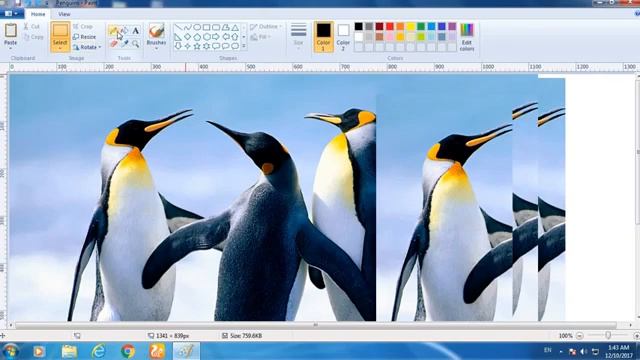Image resolution: width=640 pixels, height=360 pixels.
Task: Choose the Four-point star shape
Action: click(x=188, y=46)
